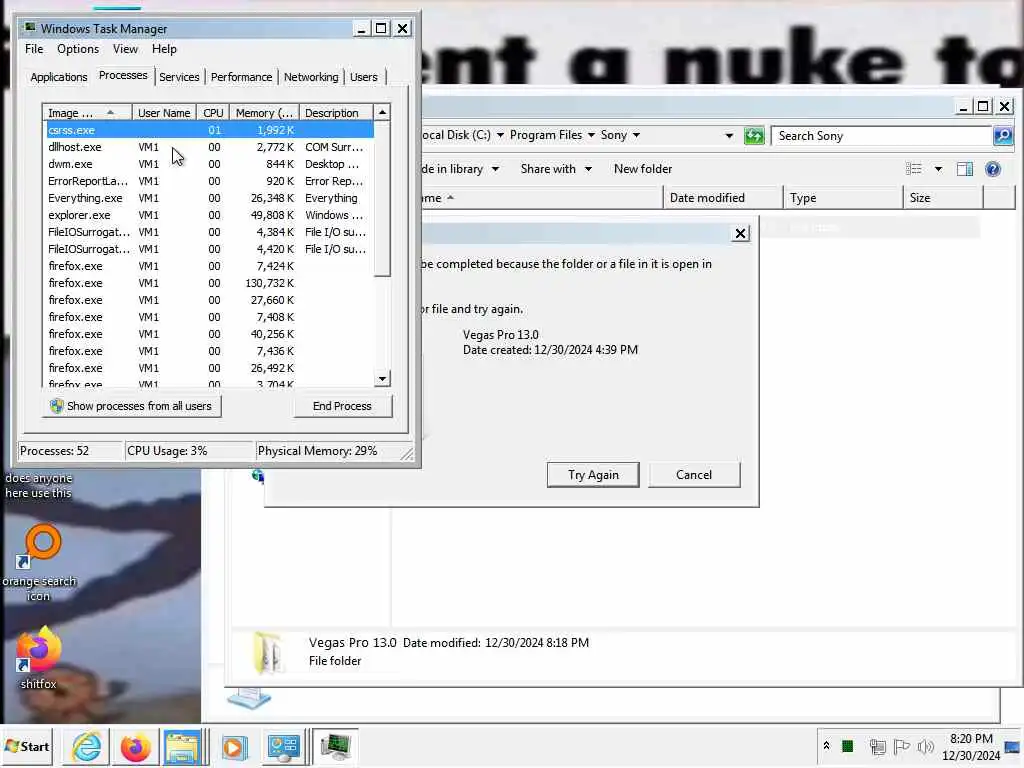Open address bar history dropdown
Viewport: 1024px width, 768px height.
coord(729,136)
